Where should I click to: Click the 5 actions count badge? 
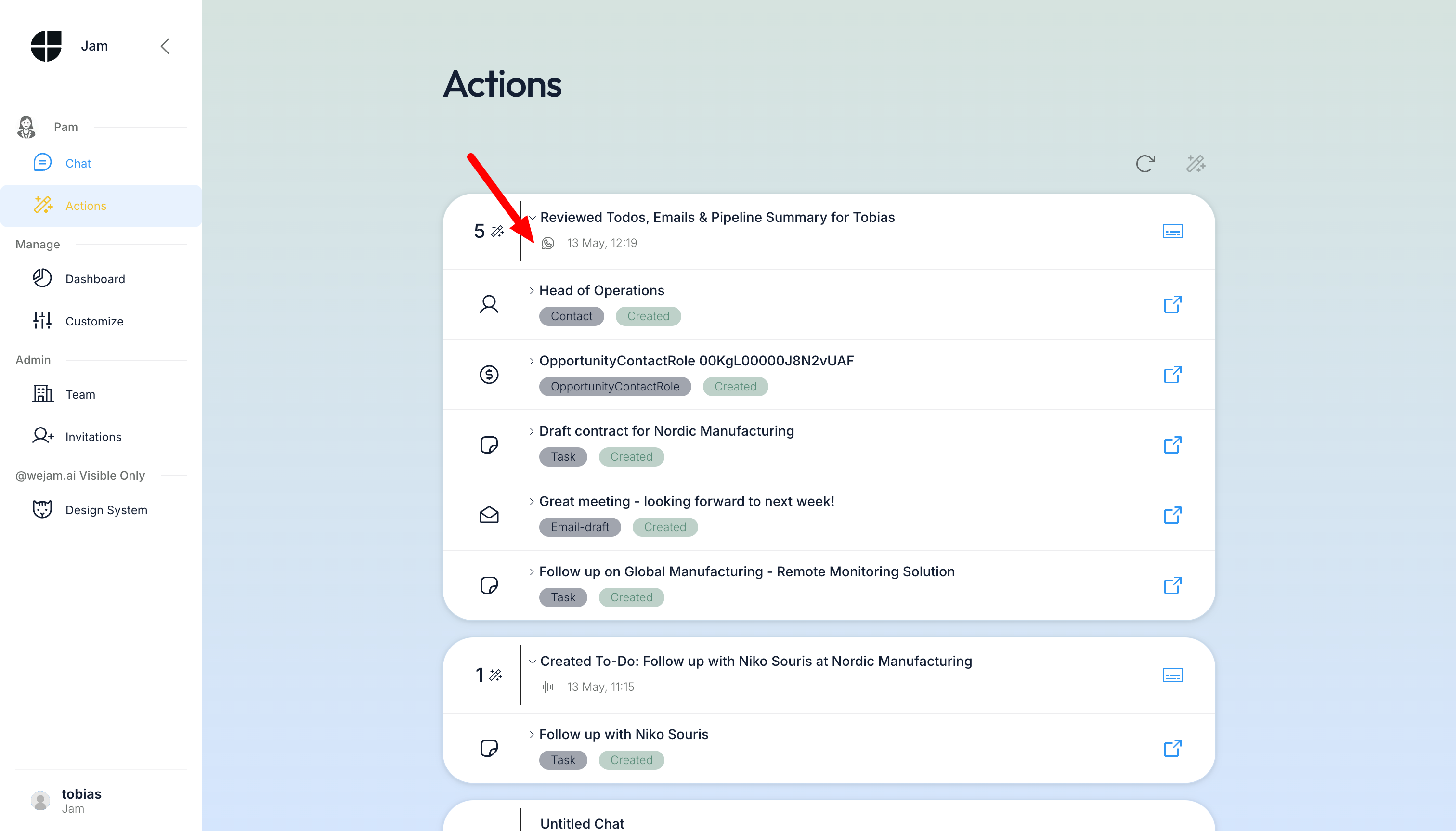pos(489,231)
